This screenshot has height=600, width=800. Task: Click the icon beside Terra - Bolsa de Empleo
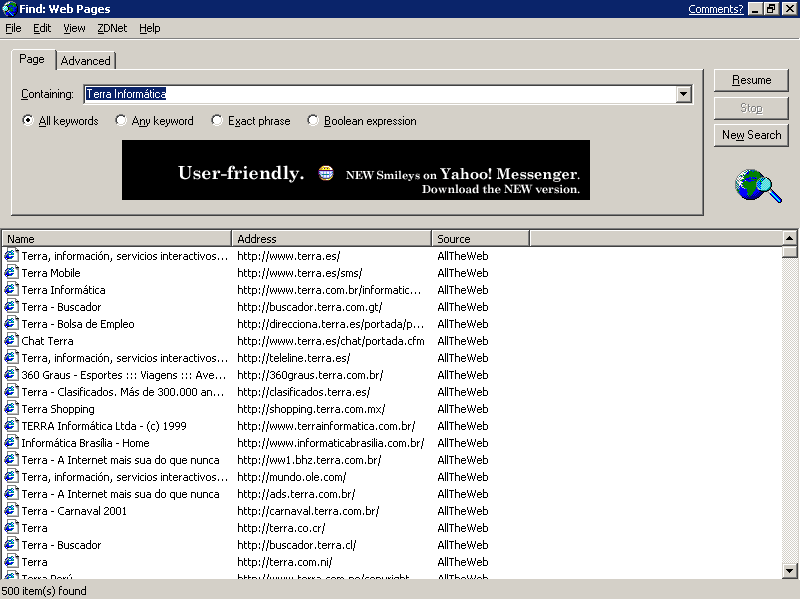point(11,324)
